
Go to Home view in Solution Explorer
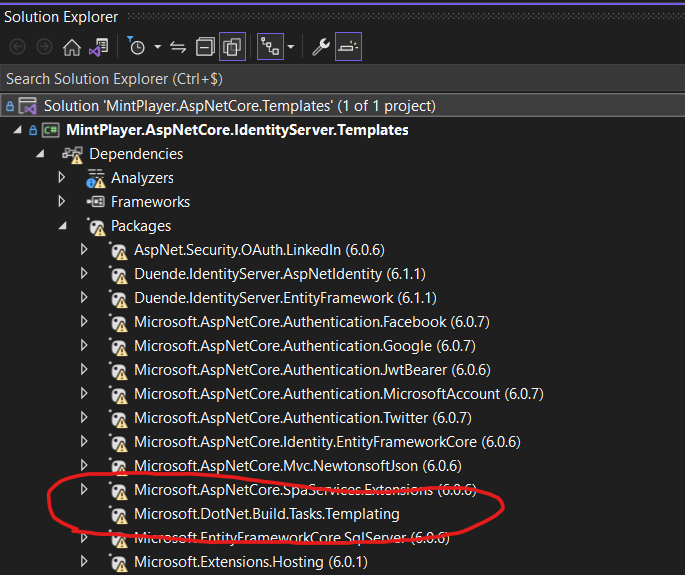(72, 47)
